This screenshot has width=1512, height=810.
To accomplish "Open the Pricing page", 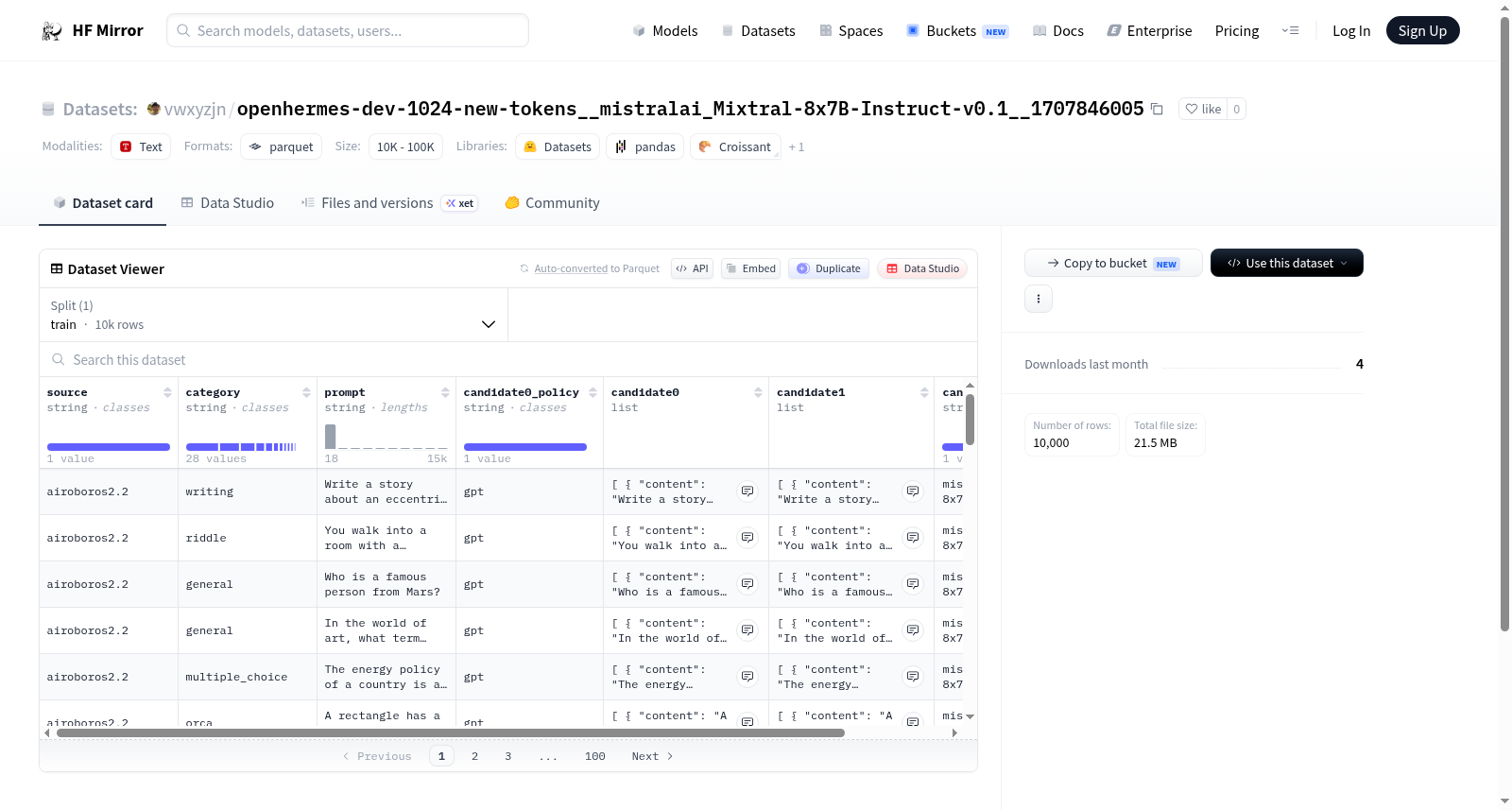I will pos(1236,30).
